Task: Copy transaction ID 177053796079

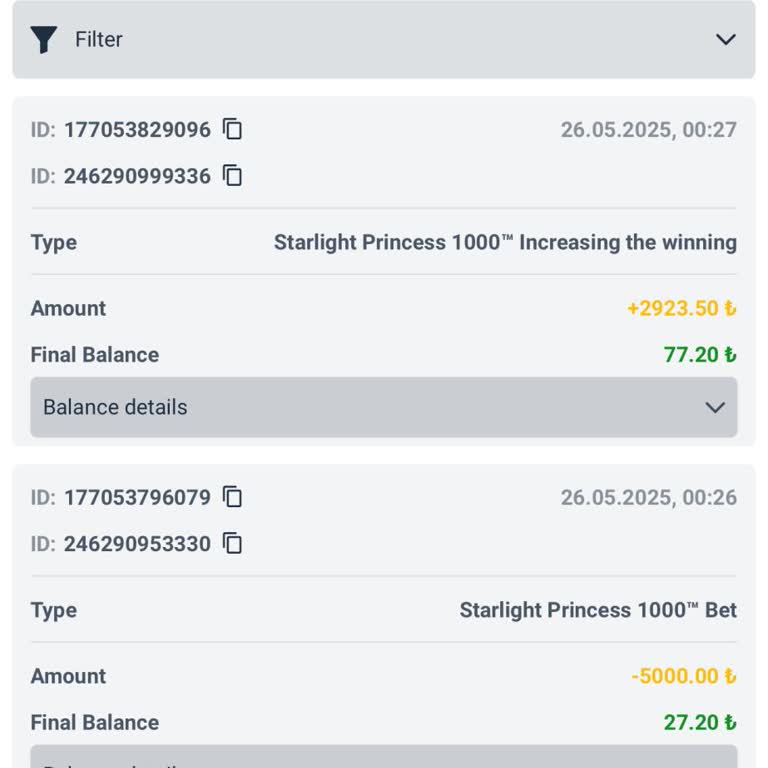Action: tap(233, 497)
